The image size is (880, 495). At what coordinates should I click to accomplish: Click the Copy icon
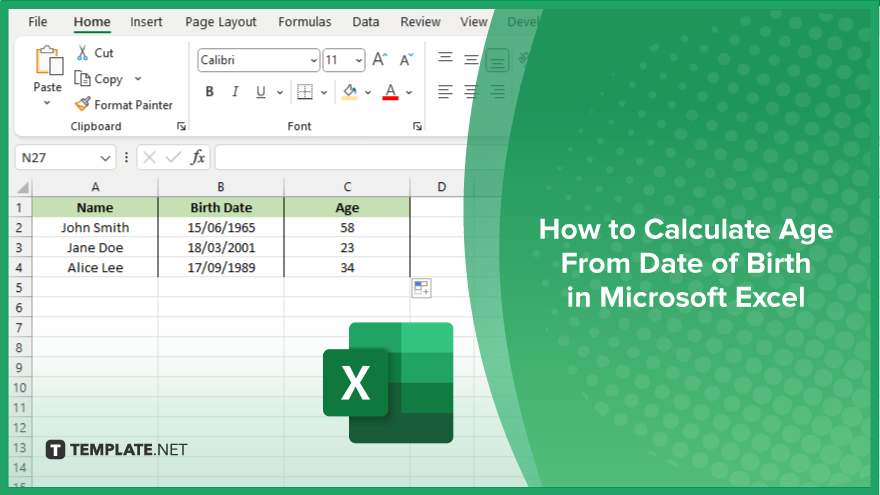(x=82, y=79)
